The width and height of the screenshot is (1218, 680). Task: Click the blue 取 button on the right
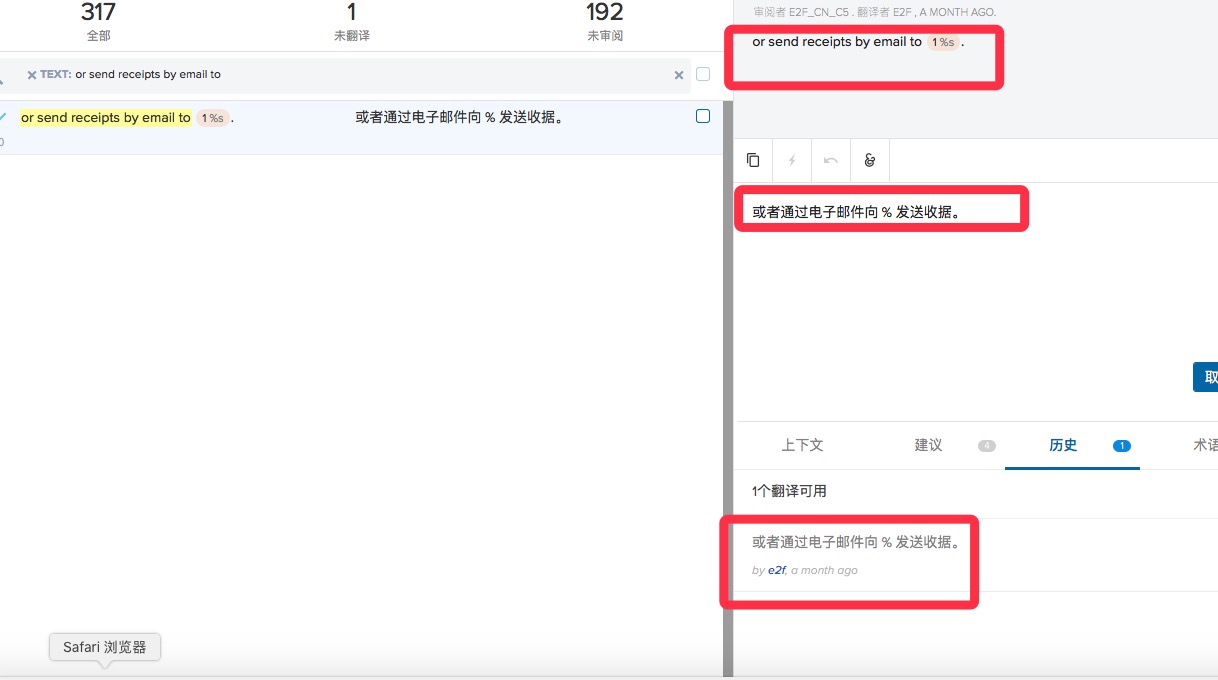pyautogui.click(x=1207, y=377)
